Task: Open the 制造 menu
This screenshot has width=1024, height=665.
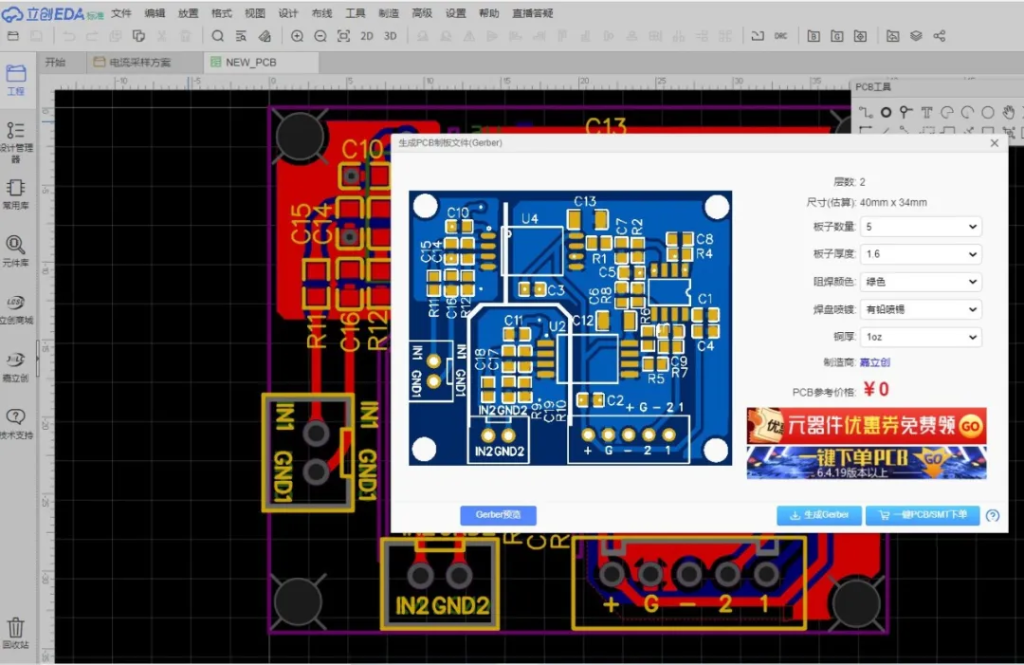Action: 388,13
